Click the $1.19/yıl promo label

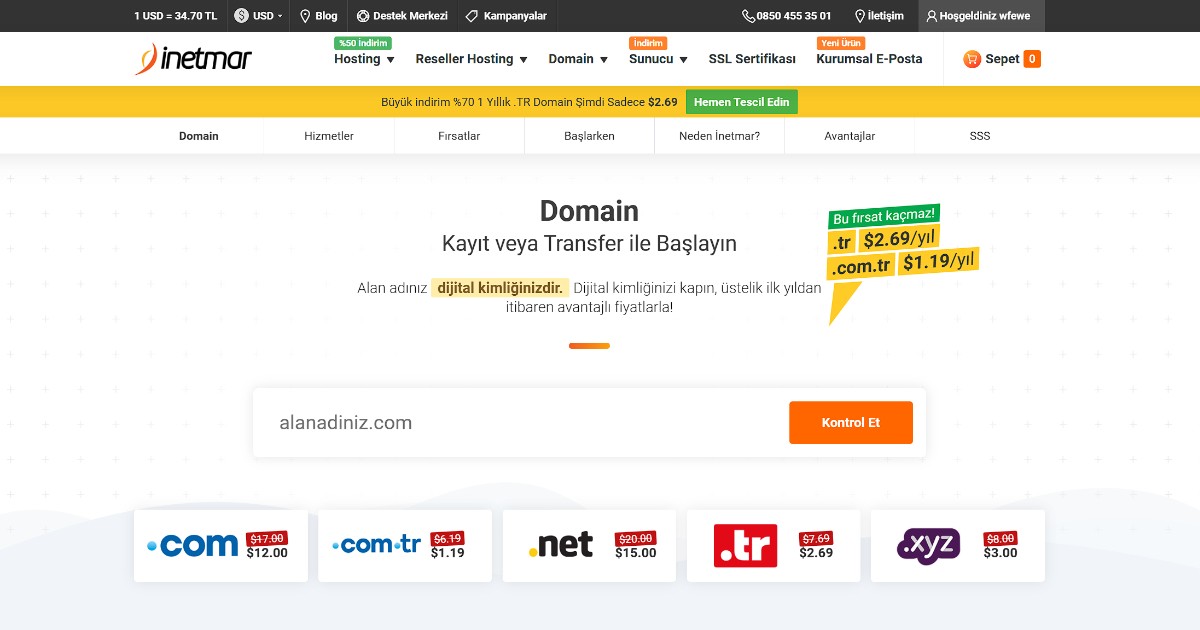936,262
